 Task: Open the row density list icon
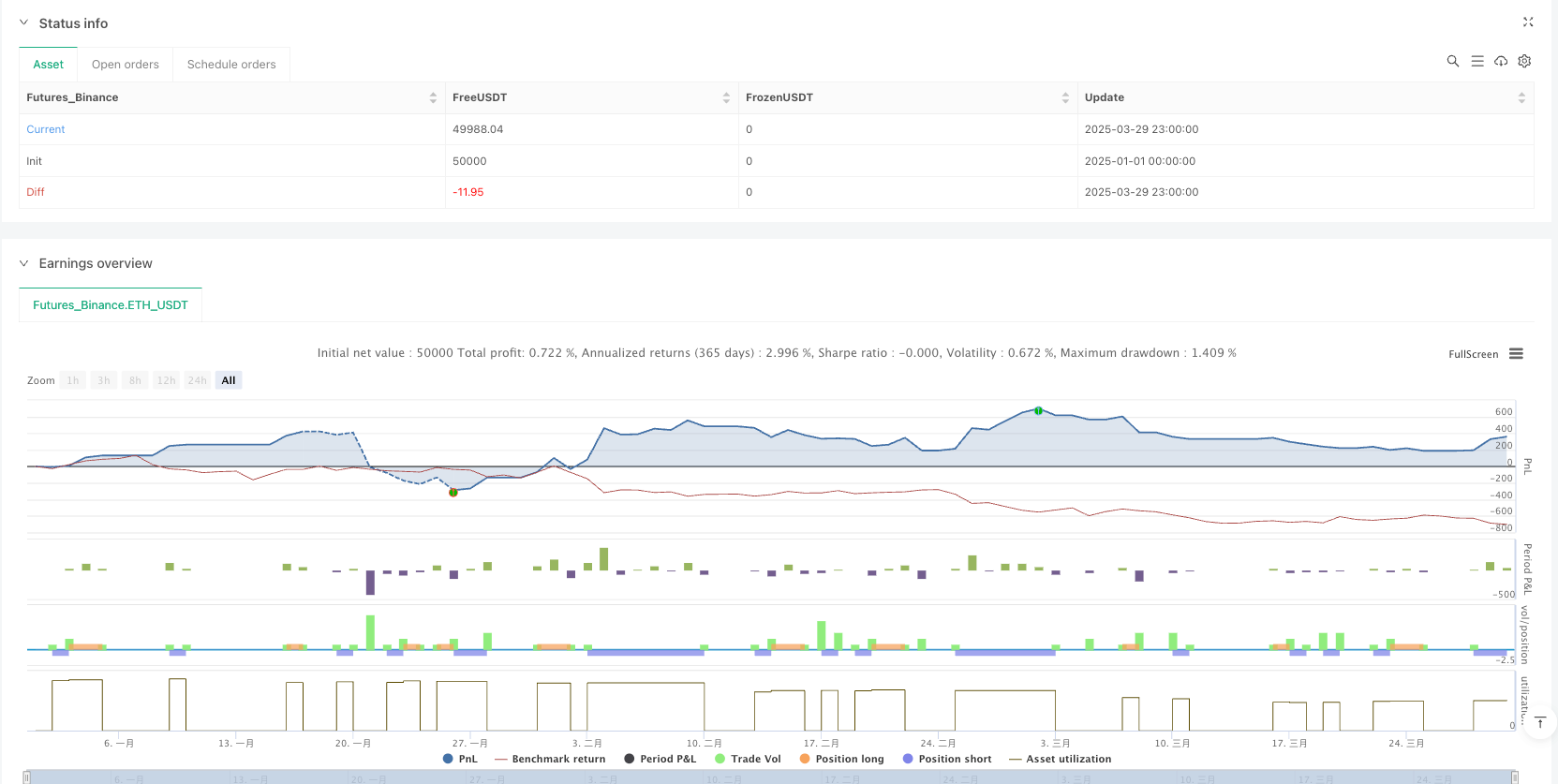(1477, 61)
